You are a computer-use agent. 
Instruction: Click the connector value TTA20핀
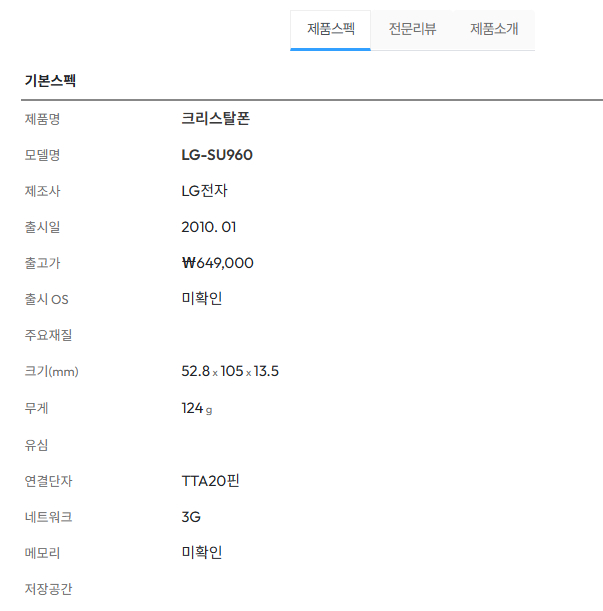click(x=210, y=480)
